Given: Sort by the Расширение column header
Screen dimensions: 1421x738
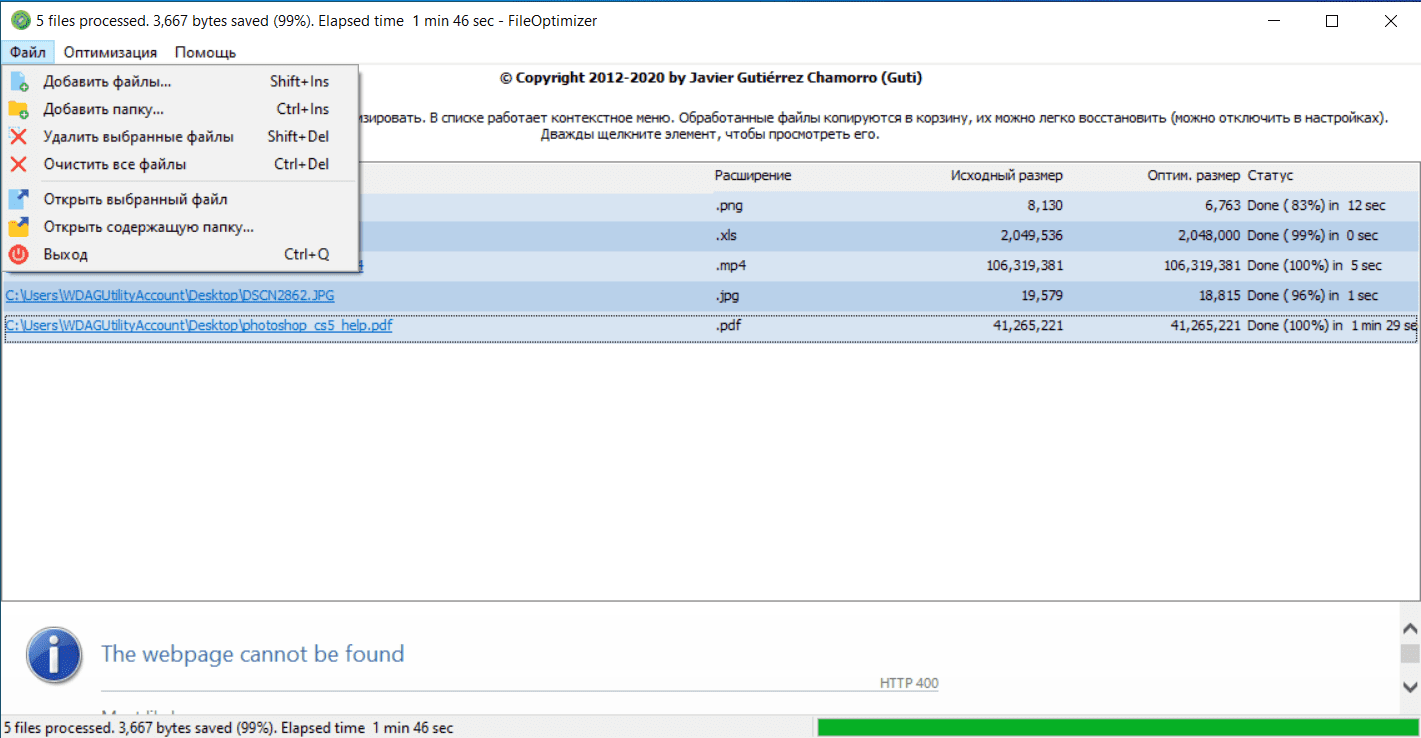Looking at the screenshot, I should (752, 176).
